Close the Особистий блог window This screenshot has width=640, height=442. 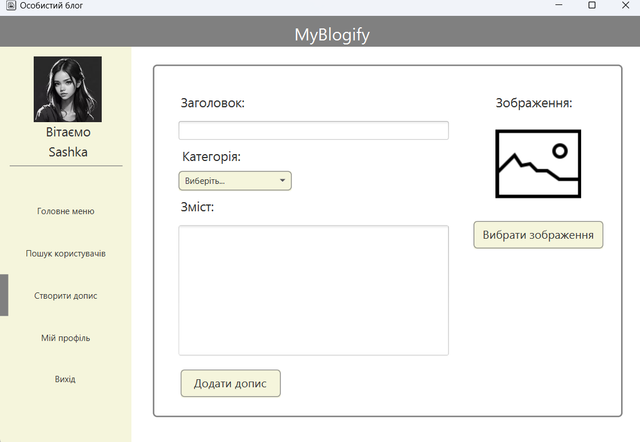click(x=625, y=5)
